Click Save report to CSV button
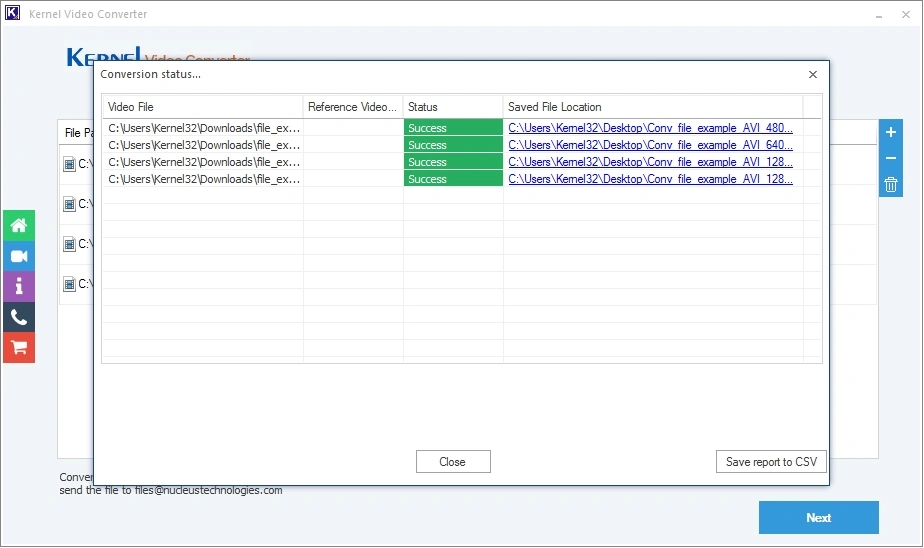Screen dimensions: 924x548 pos(771,462)
